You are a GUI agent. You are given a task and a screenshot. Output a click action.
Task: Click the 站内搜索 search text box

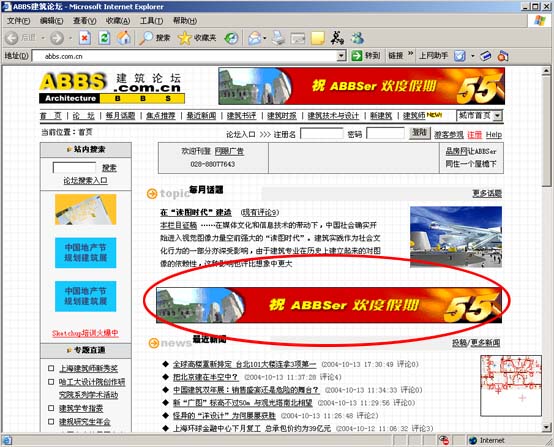pos(74,167)
